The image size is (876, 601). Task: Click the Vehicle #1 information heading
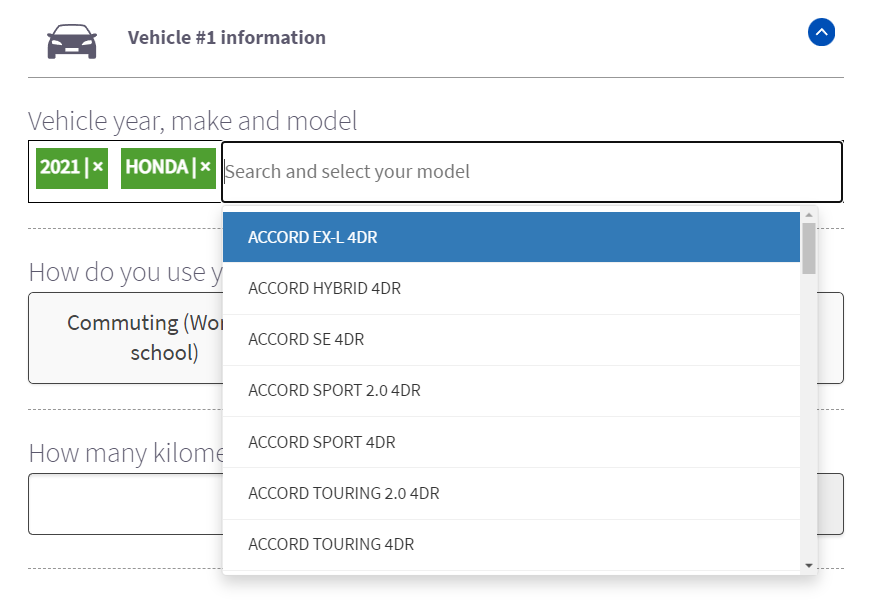(x=227, y=38)
